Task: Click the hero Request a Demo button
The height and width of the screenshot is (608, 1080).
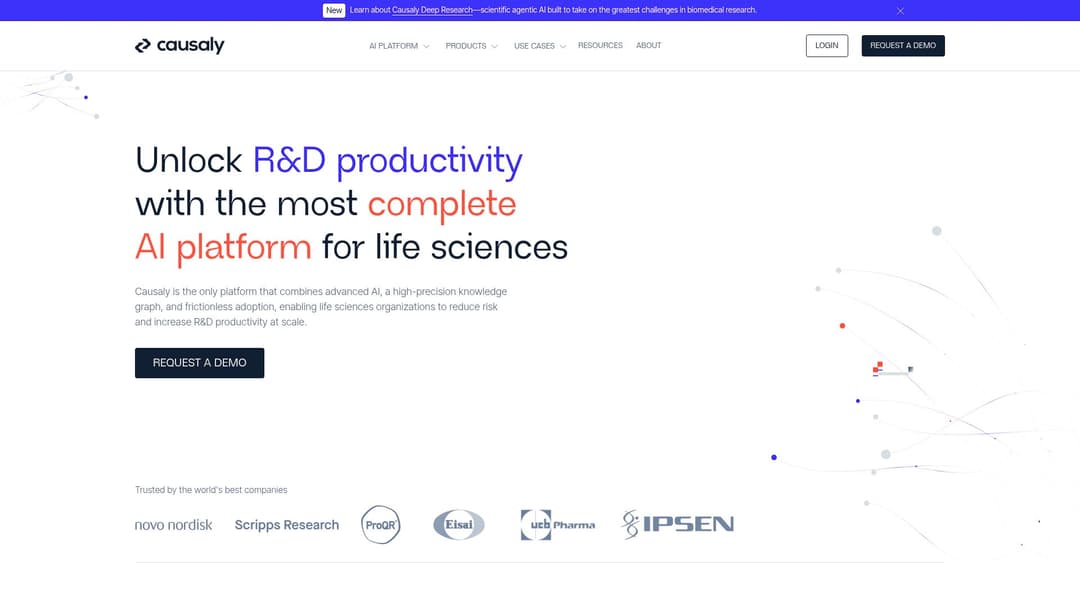Action: (x=199, y=363)
